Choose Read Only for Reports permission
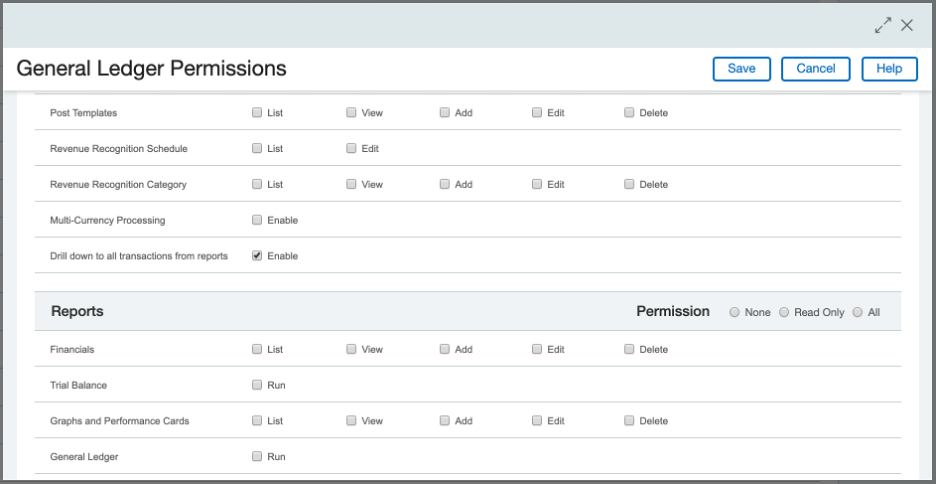This screenshot has height=484, width=936. [784, 312]
